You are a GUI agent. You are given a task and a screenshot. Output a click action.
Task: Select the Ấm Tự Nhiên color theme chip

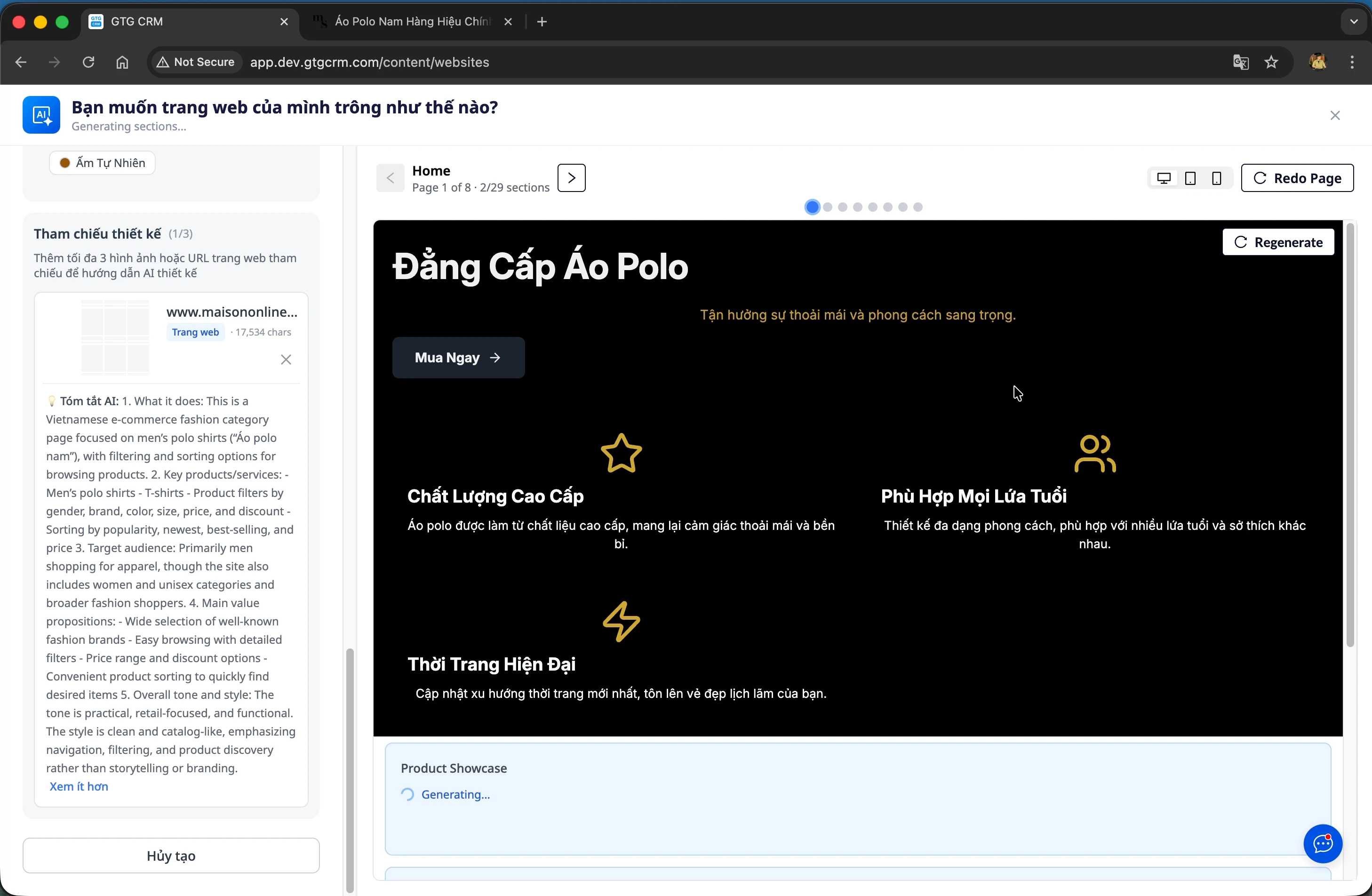coord(103,163)
